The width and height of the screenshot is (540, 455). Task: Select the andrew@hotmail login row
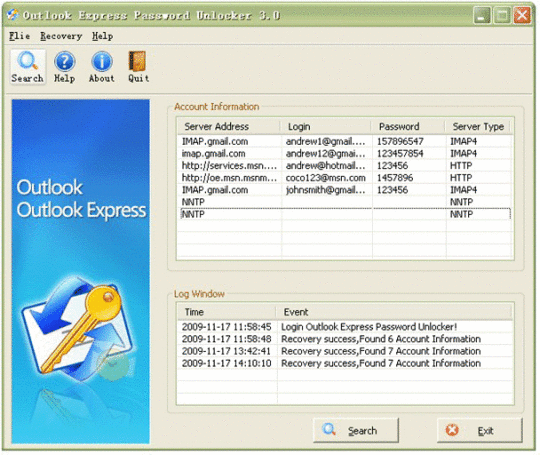point(344,166)
